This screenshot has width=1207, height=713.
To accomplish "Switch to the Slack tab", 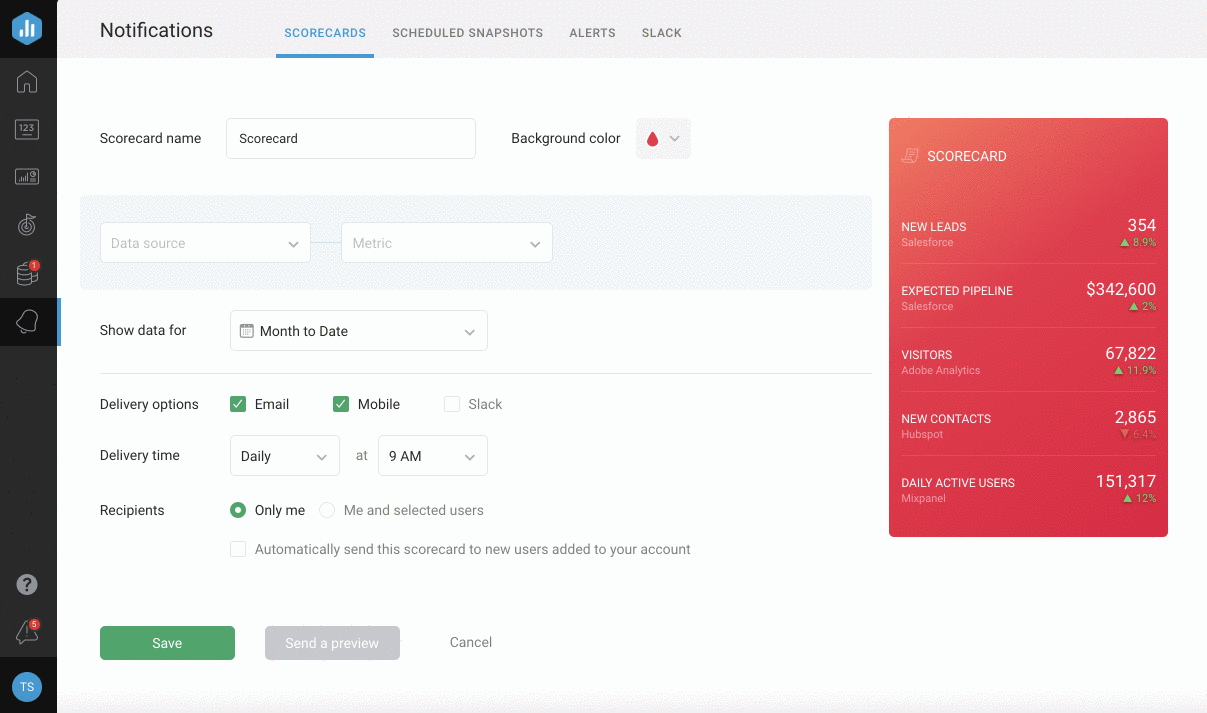I will point(662,33).
